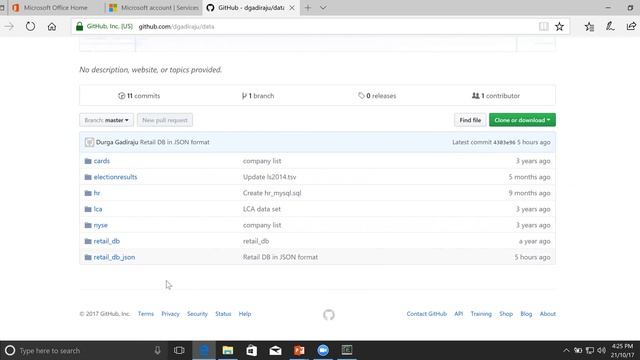Open the lca folder

click(x=98, y=209)
